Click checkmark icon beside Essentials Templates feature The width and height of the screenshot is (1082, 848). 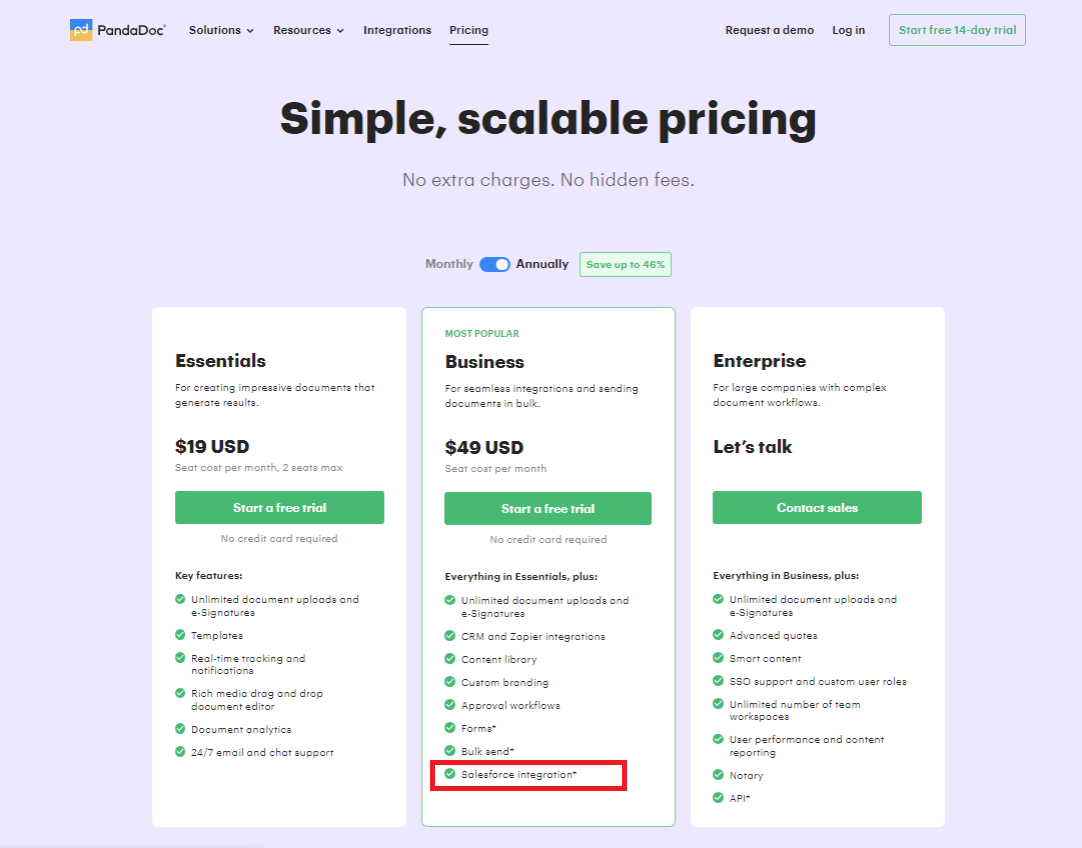(180, 635)
